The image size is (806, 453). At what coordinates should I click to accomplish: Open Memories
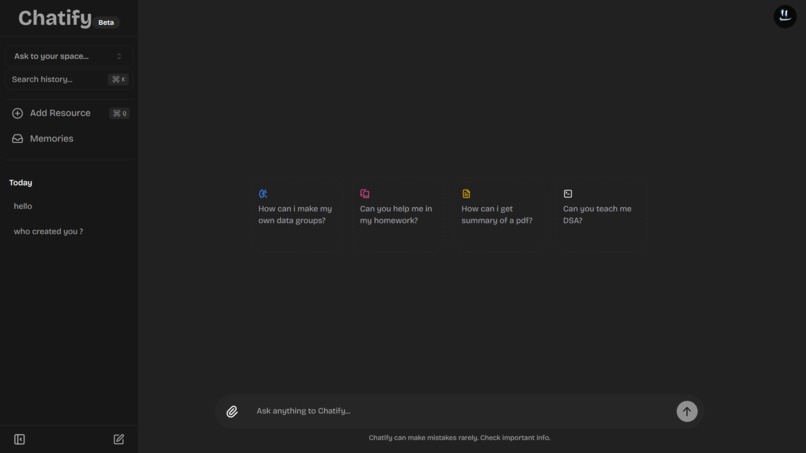click(69, 139)
